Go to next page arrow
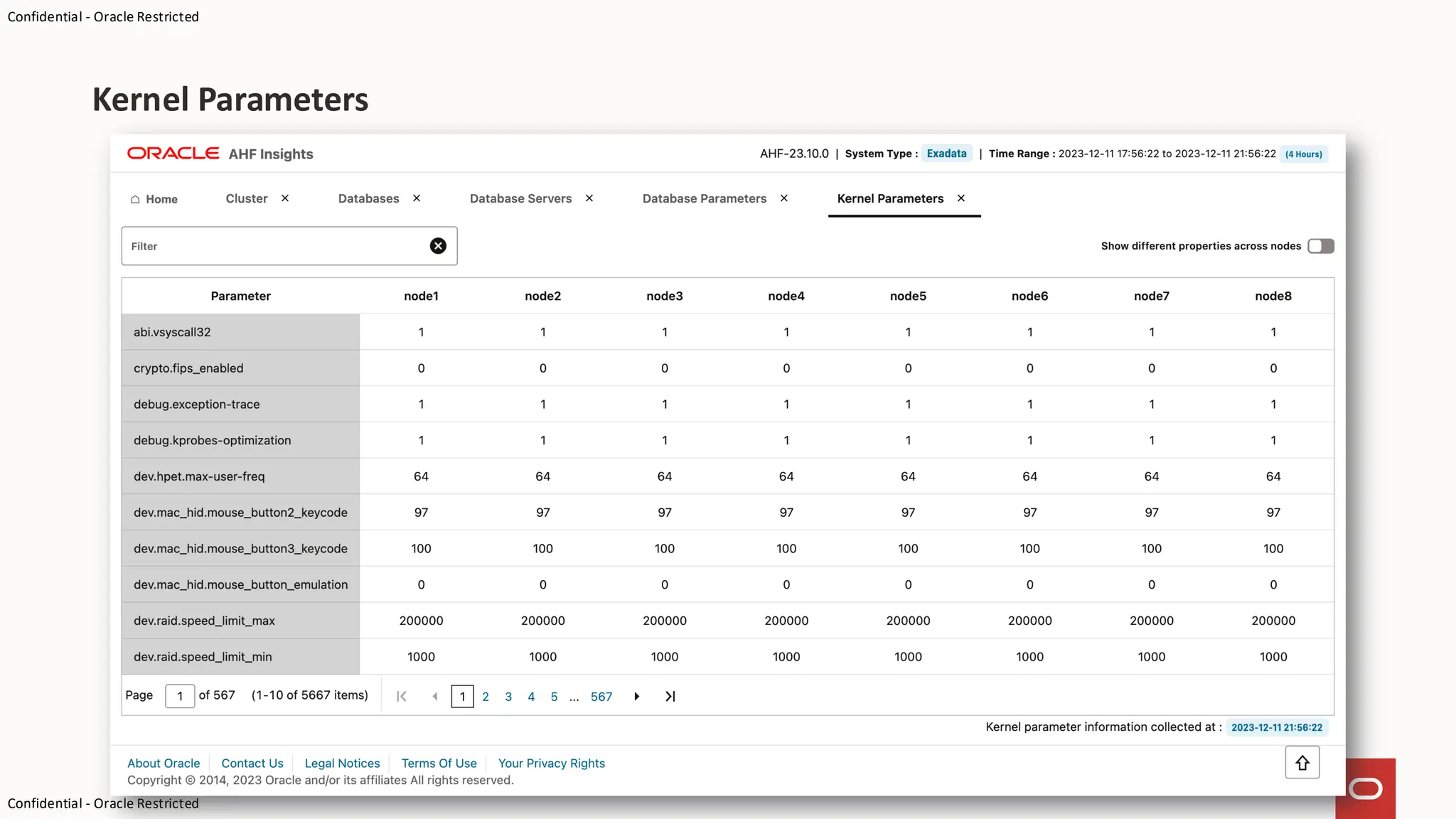 point(637,697)
